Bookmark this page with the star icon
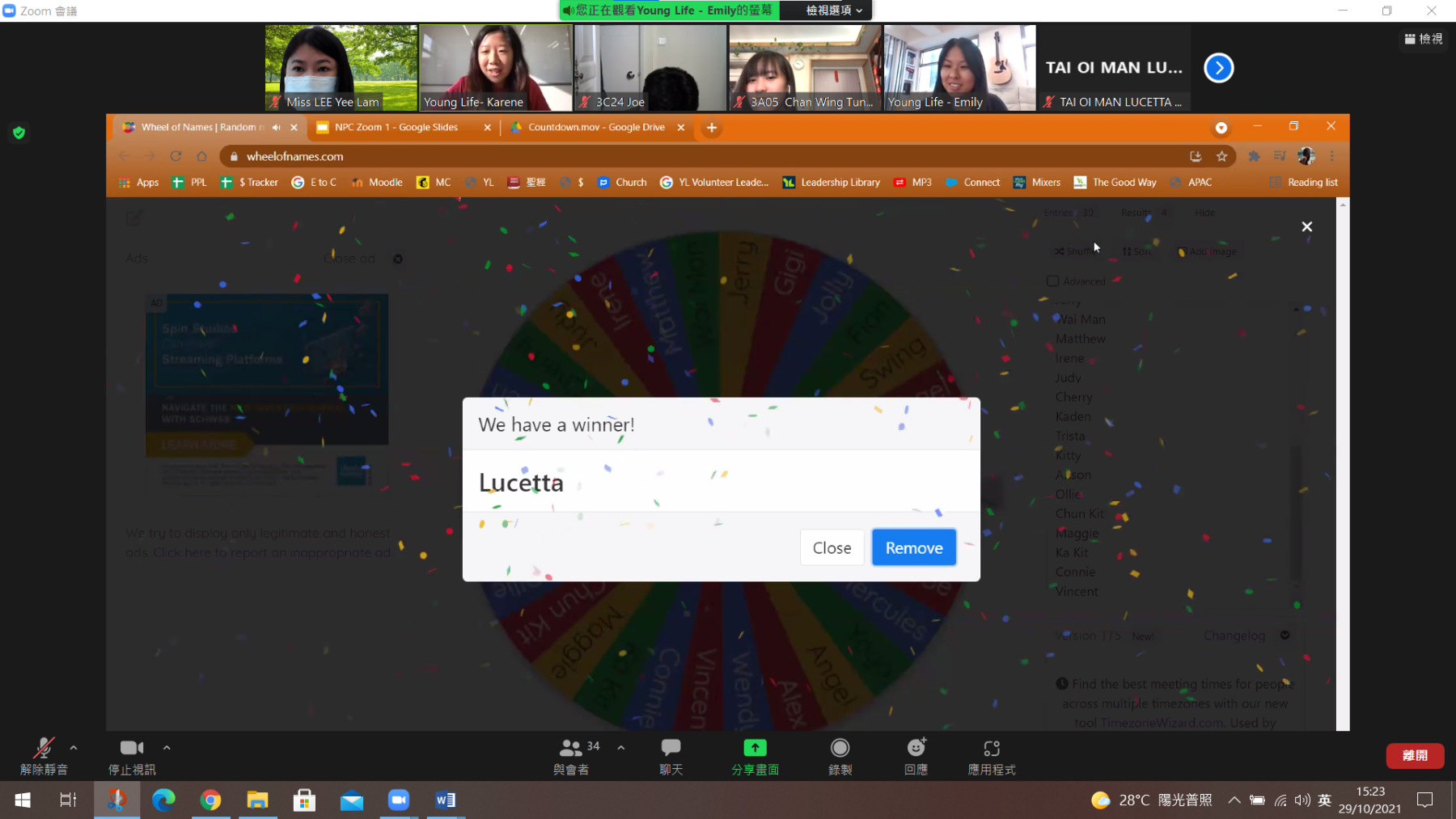 (x=1221, y=156)
